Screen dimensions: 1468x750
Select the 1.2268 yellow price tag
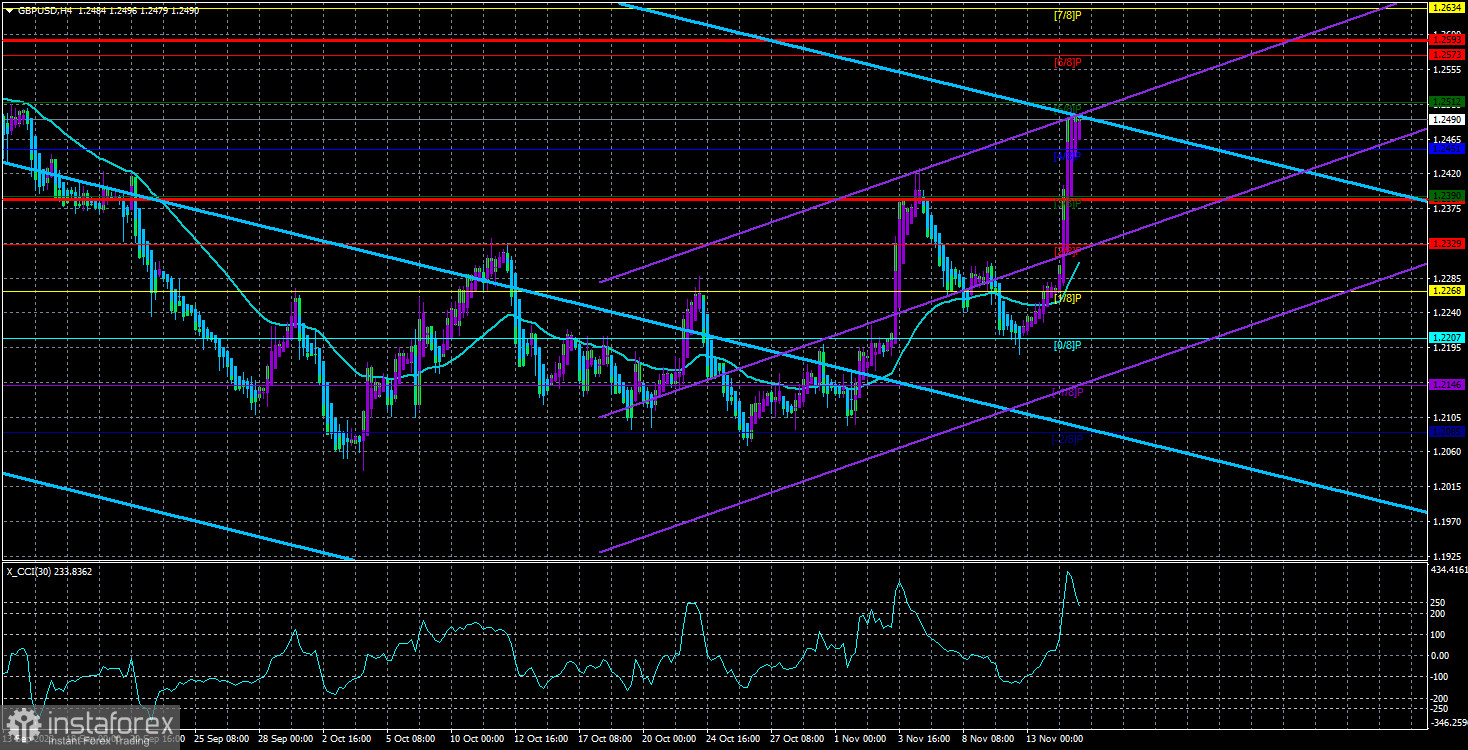click(1447, 291)
